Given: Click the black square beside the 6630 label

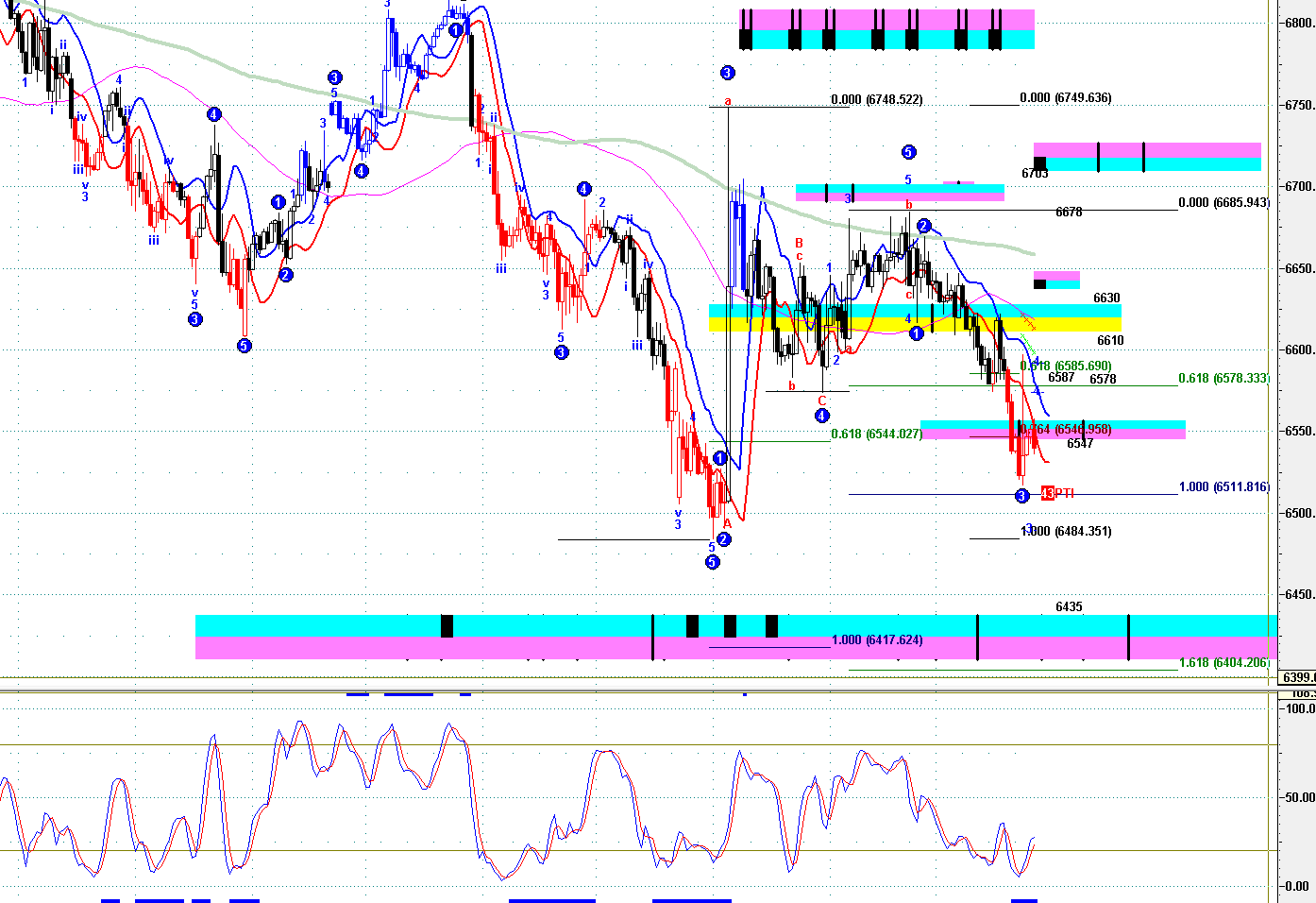Looking at the screenshot, I should click(x=1039, y=283).
